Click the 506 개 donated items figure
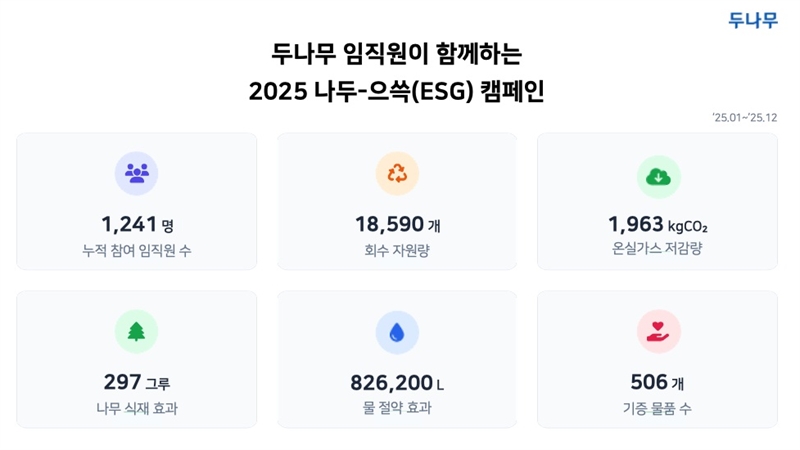This screenshot has height=450, width=800. pos(658,382)
